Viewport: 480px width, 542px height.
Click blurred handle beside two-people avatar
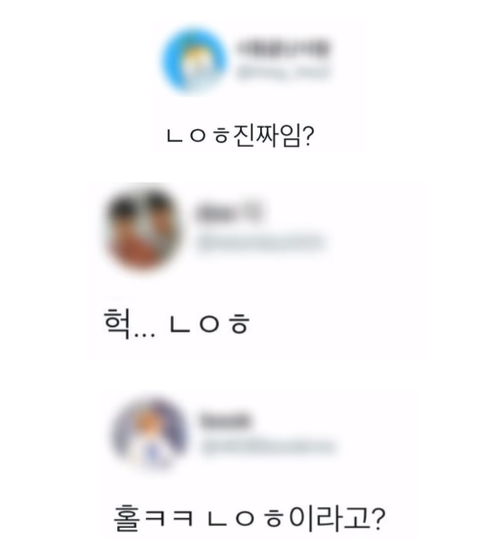coord(261,242)
